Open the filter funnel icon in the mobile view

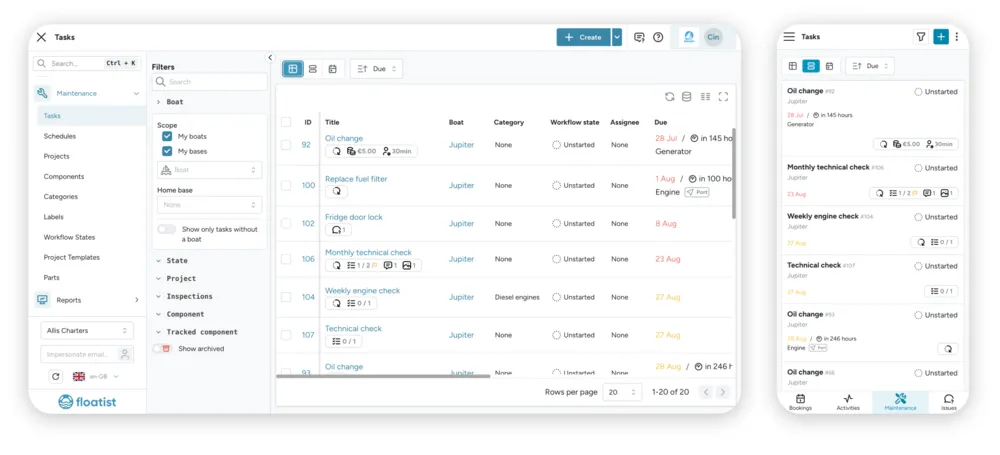(x=920, y=37)
